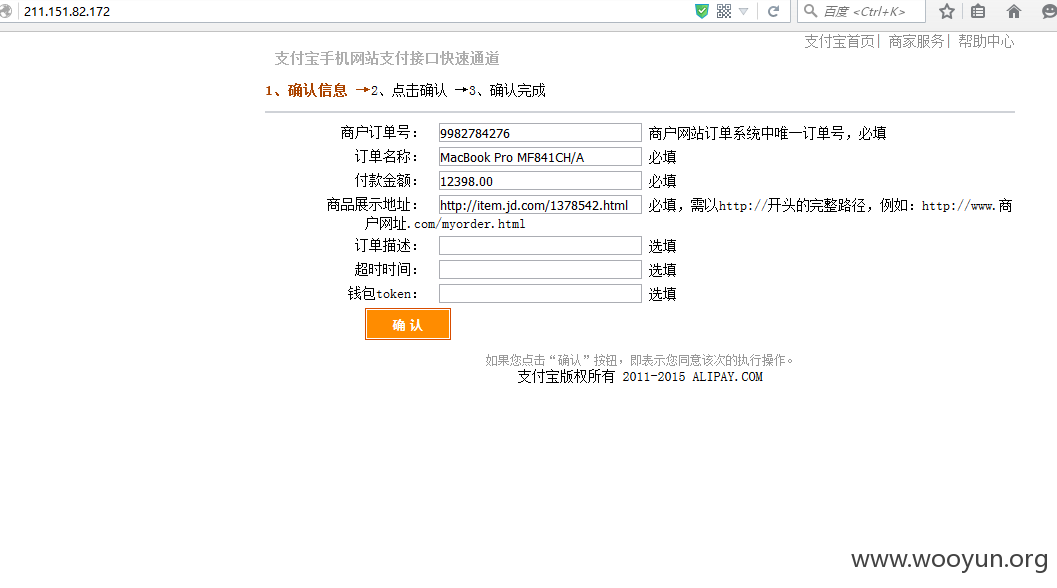
Task: Click the 超时时间 label
Action: 386,270
